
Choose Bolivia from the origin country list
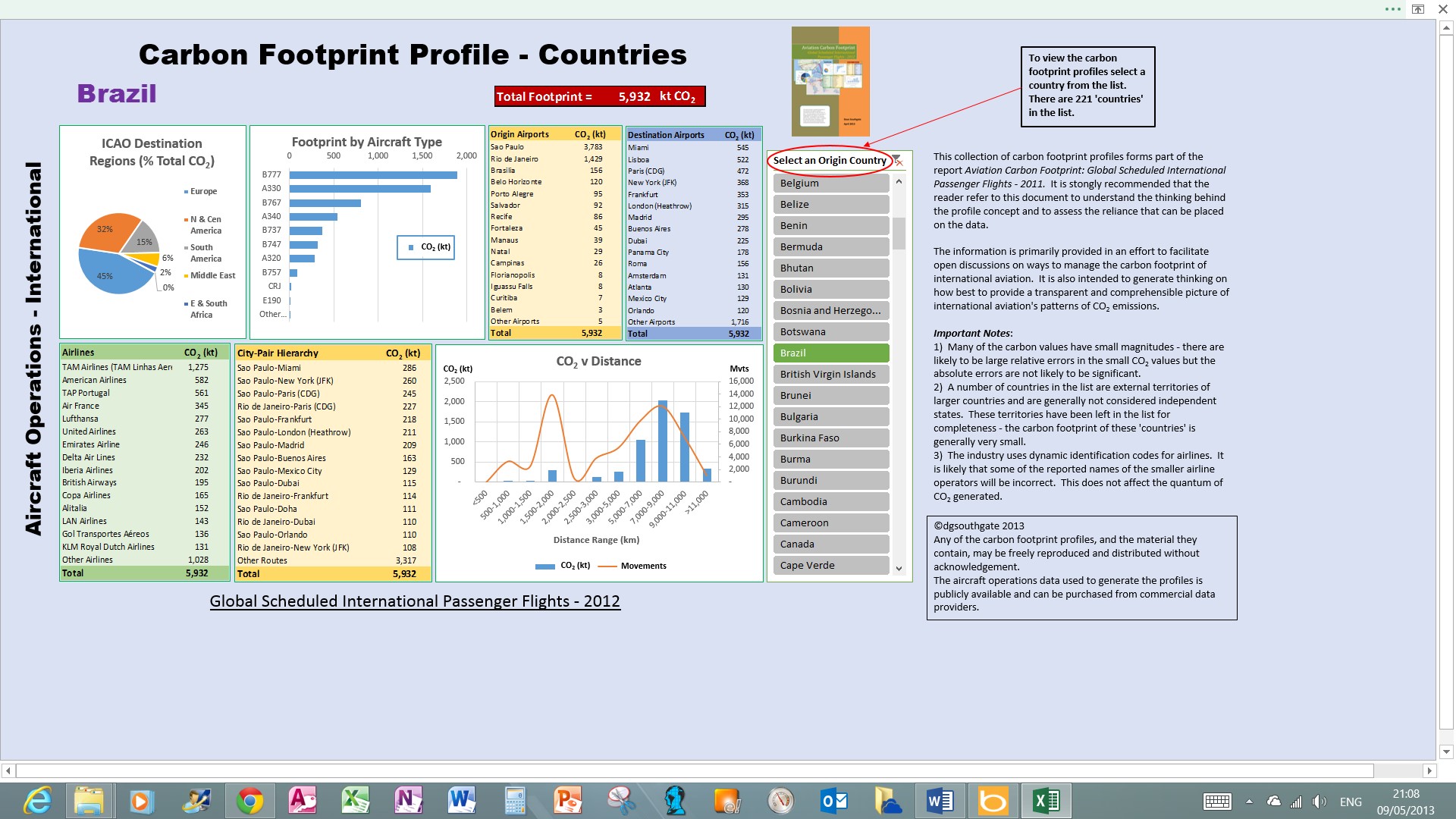tap(830, 289)
